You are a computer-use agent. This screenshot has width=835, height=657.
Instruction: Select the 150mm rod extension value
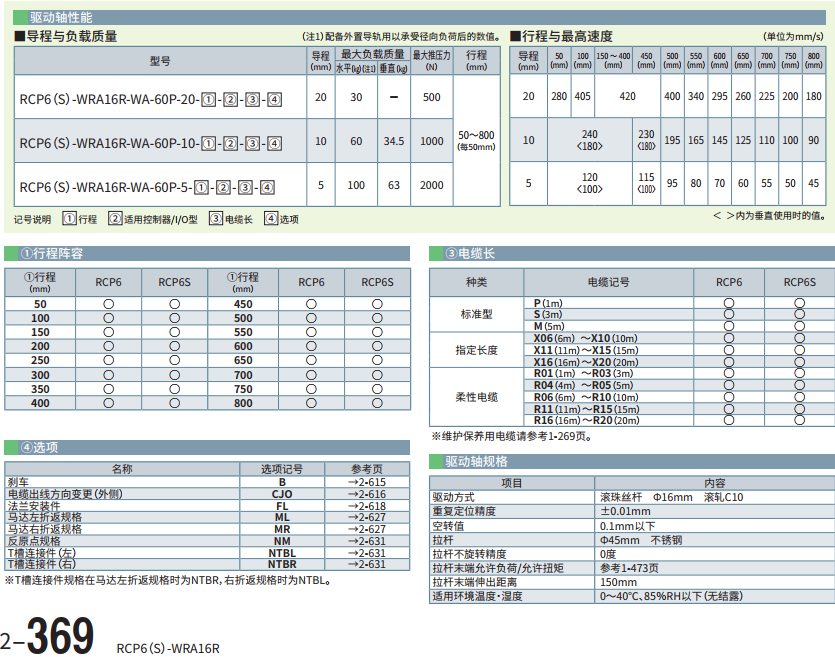click(x=618, y=582)
